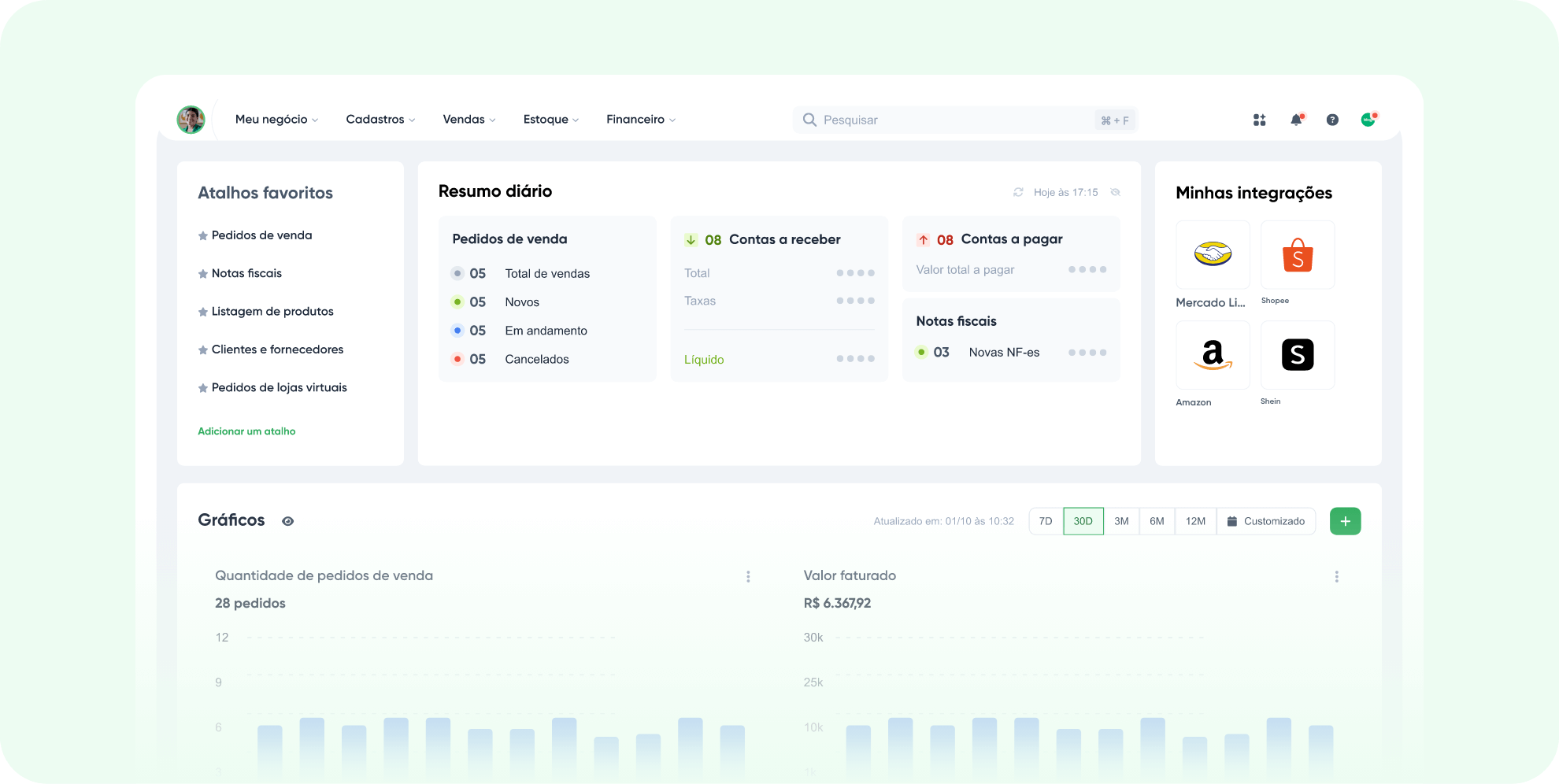Viewport: 1559px width, 784px height.
Task: Add a new chart with plus button
Action: (1346, 521)
